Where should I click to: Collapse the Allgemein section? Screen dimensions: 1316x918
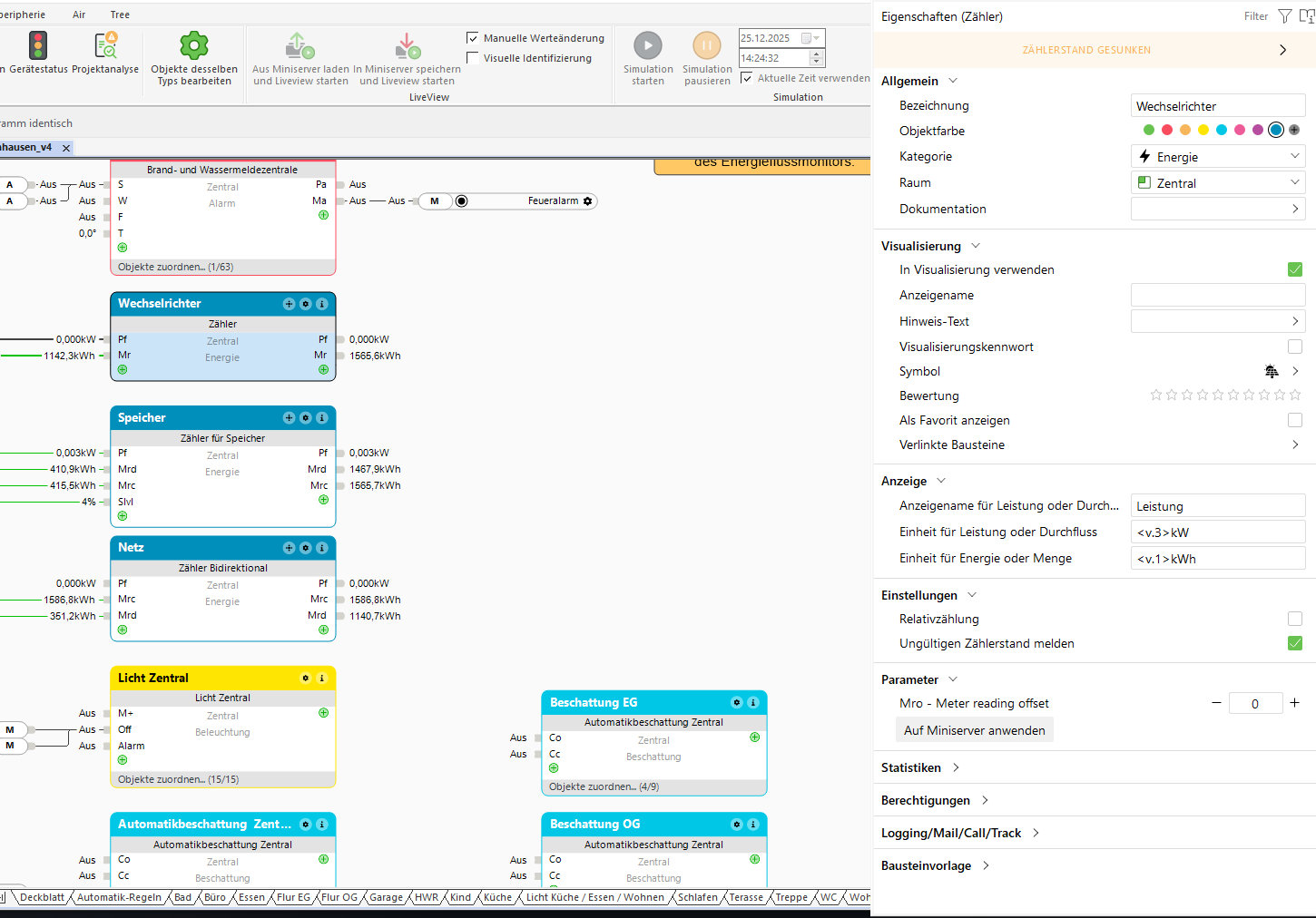click(953, 81)
